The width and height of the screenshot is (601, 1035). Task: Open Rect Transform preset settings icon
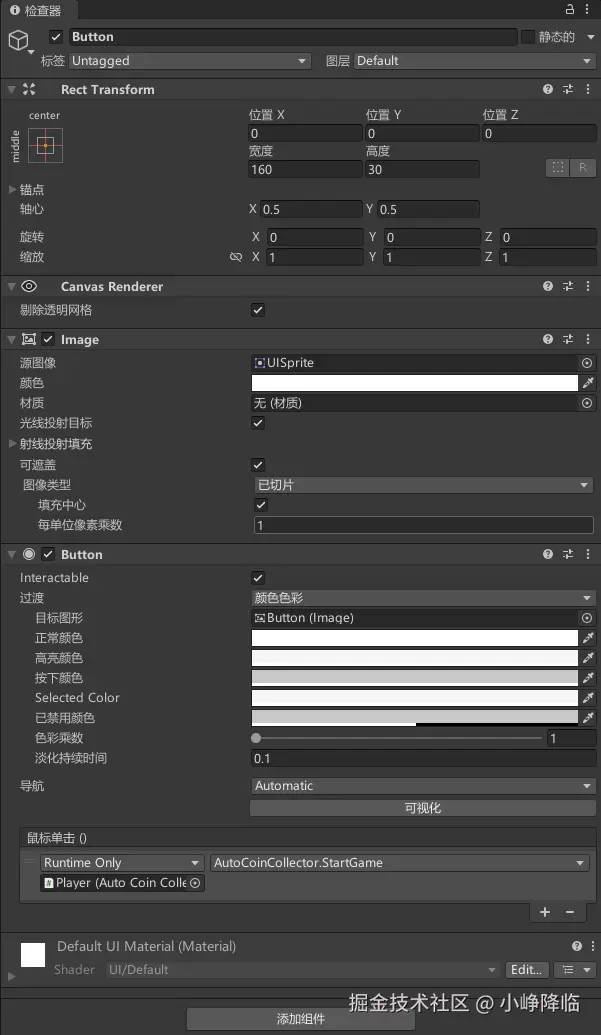coord(568,89)
